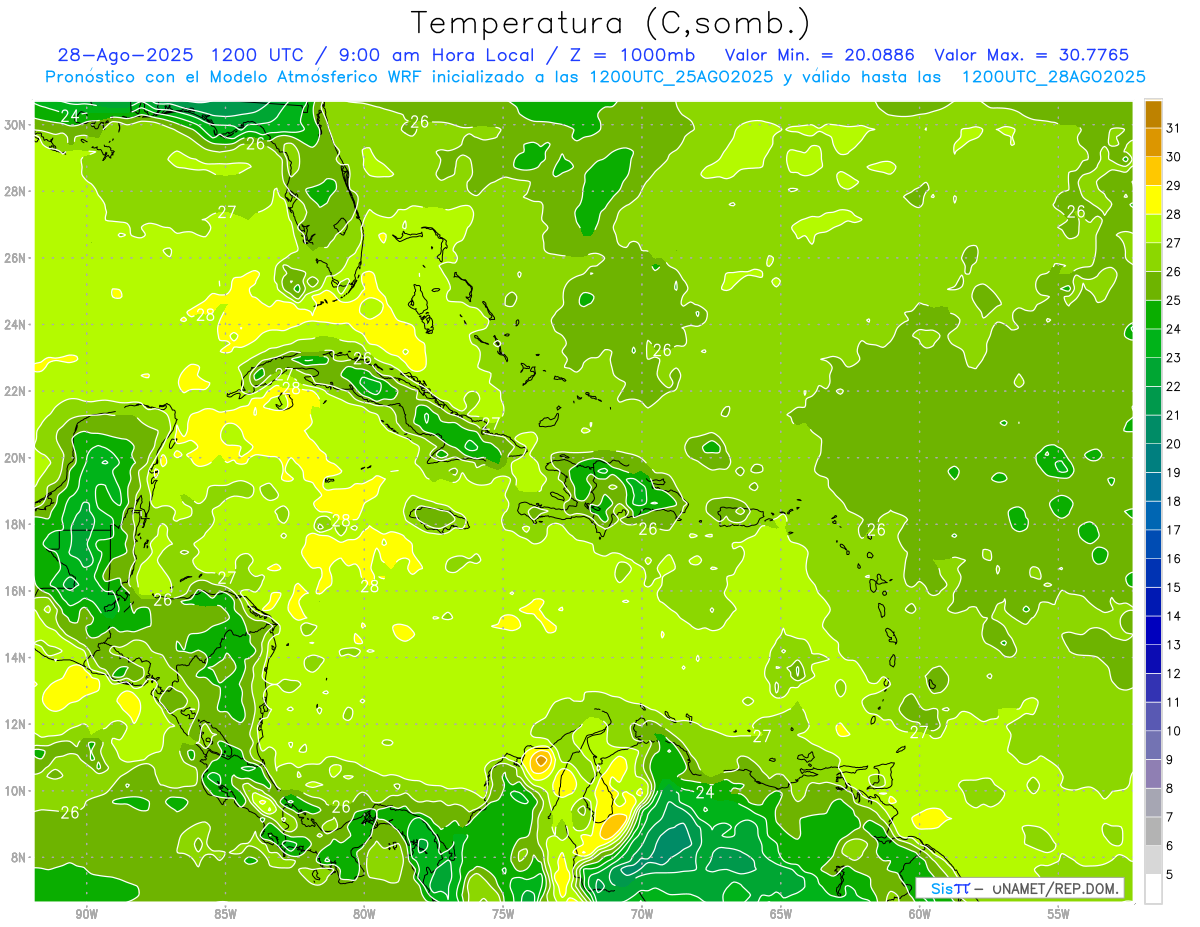Click the "12N" latitude axis label
Image resolution: width=1200 pixels, height=927 pixels.
click(x=17, y=724)
